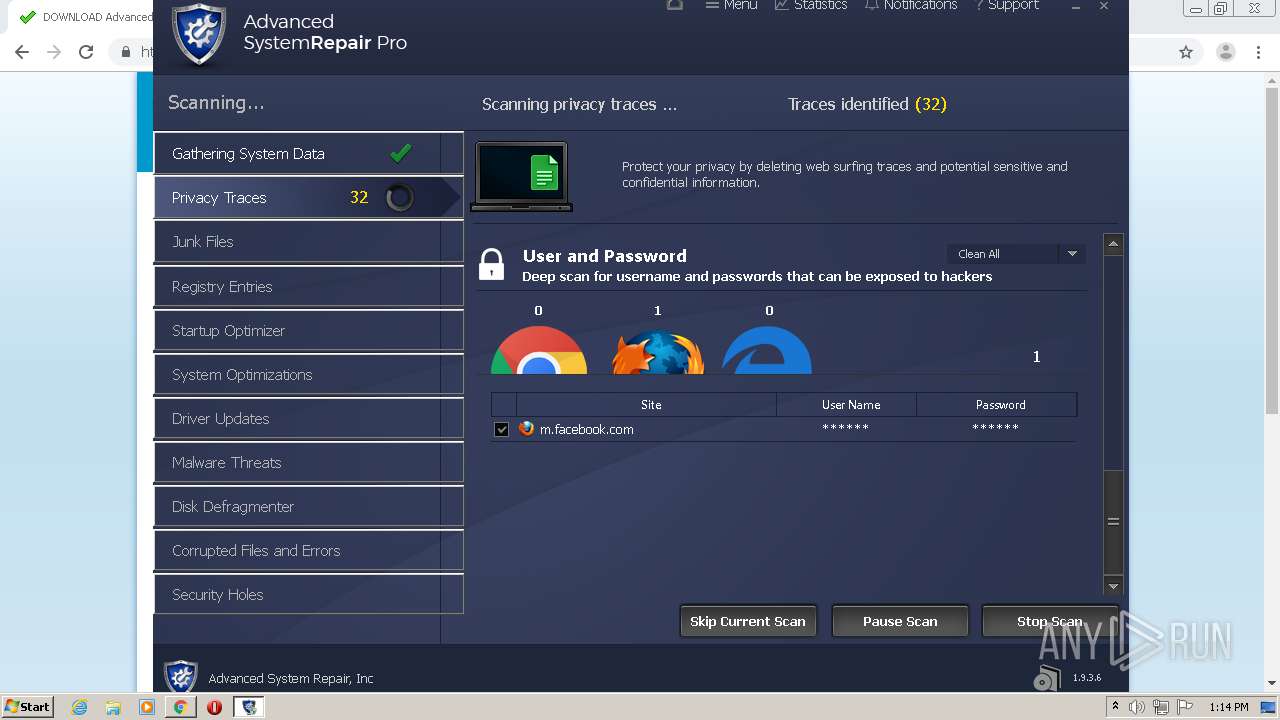Select the Privacy Traces step
The width and height of the screenshot is (1280, 720).
tap(308, 198)
